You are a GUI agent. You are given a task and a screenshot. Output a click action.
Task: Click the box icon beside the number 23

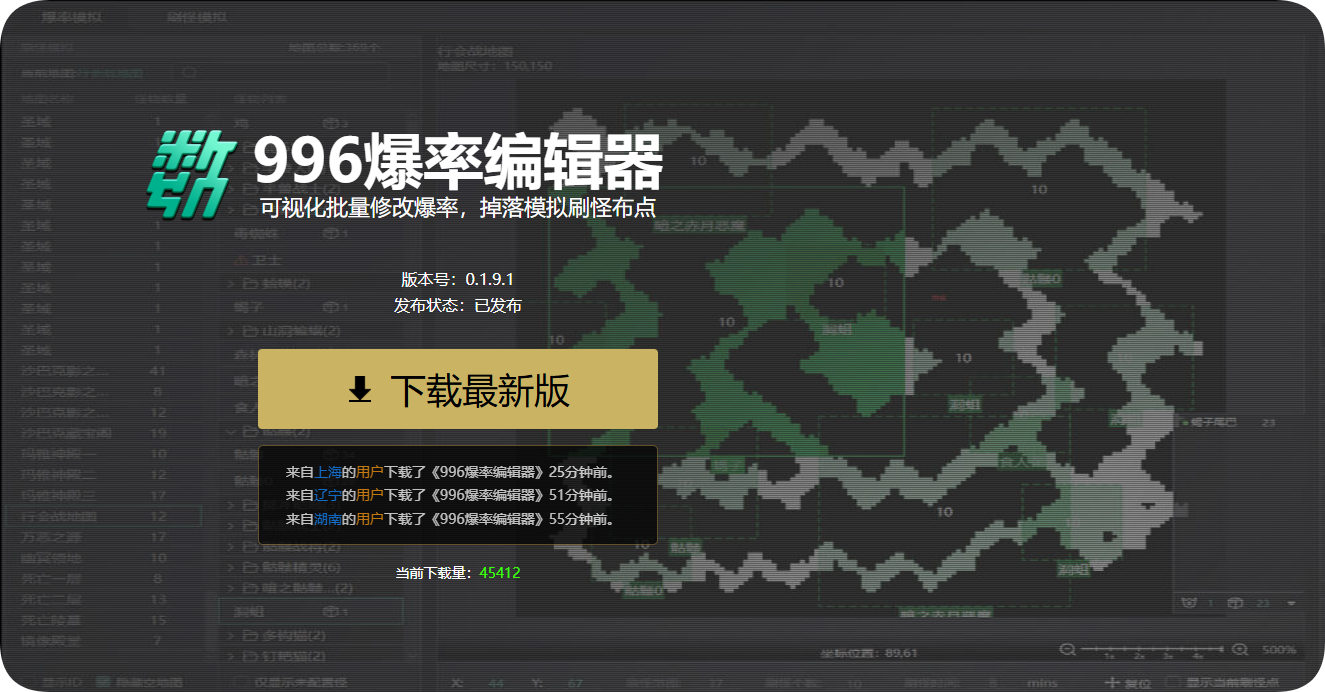tap(1235, 603)
